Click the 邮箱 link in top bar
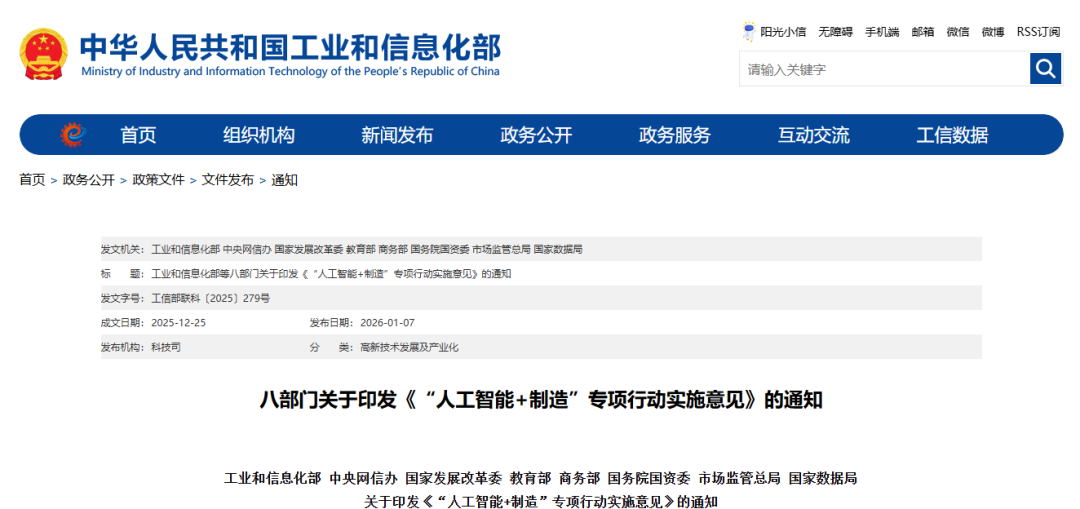Viewport: 1080px width, 509px height. click(923, 32)
